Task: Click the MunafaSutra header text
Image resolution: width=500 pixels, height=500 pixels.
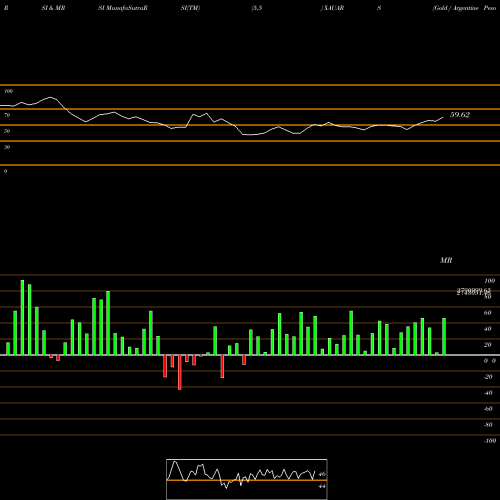Action: [123, 8]
